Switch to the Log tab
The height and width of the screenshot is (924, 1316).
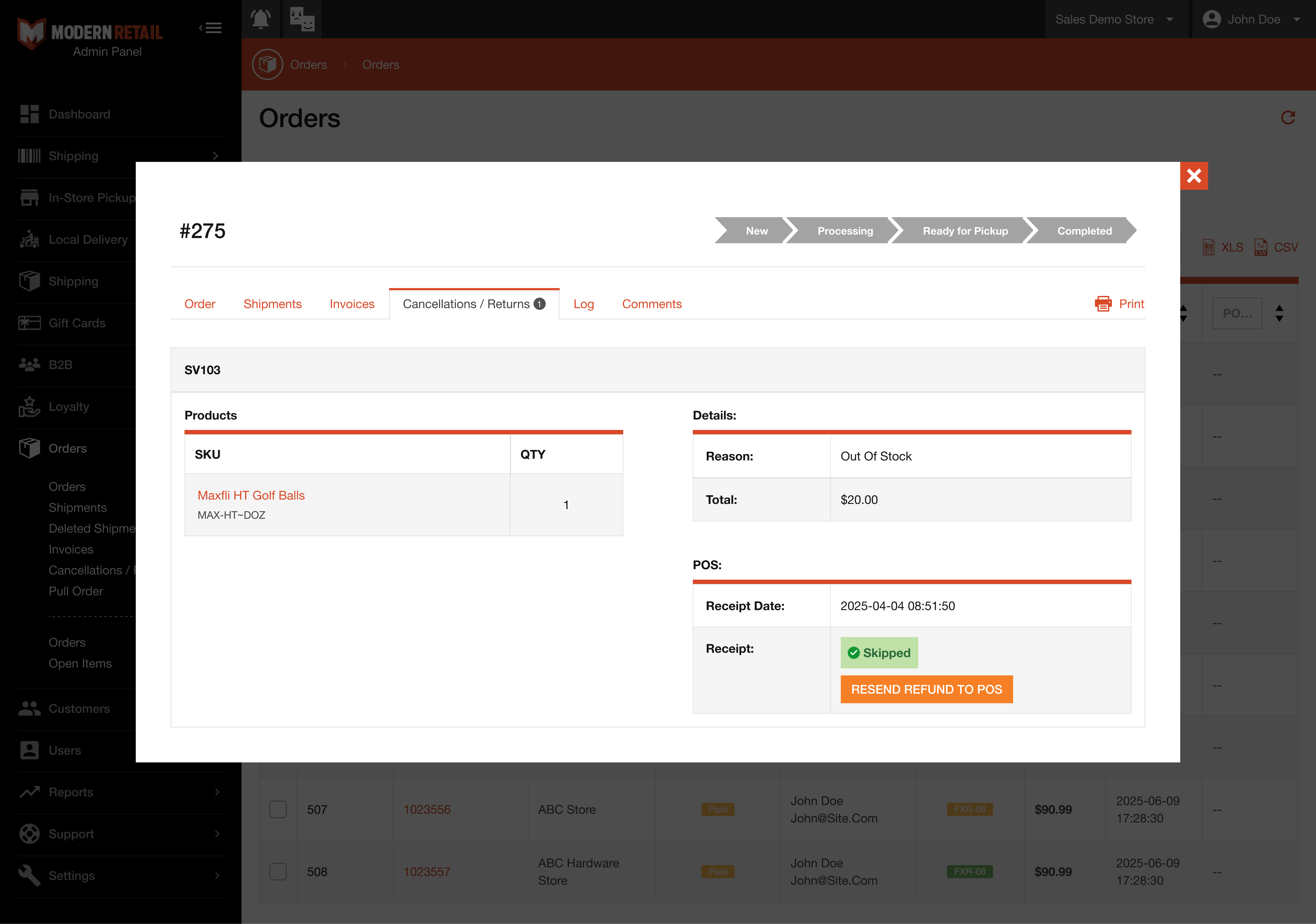pyautogui.click(x=583, y=304)
